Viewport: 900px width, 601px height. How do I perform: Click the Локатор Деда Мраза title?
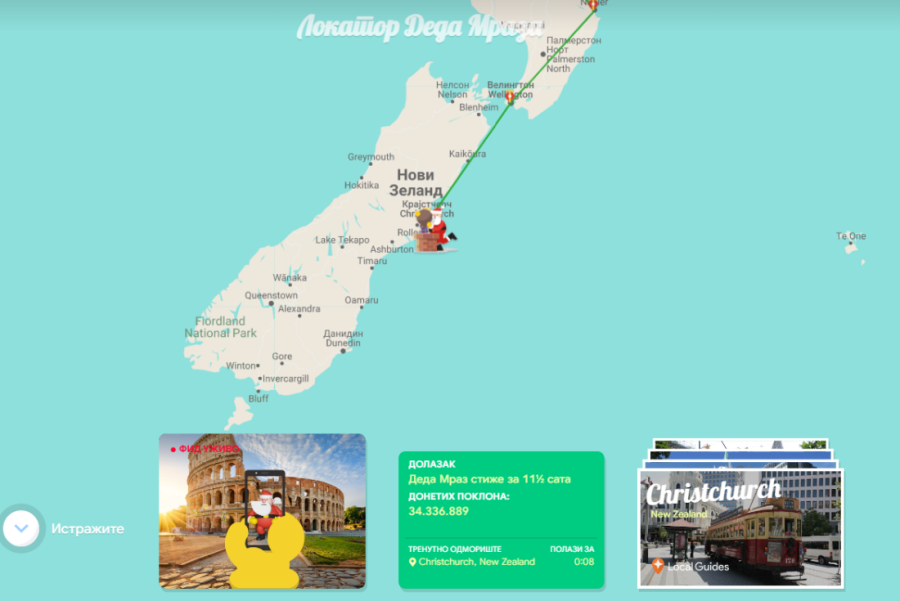pos(420,27)
